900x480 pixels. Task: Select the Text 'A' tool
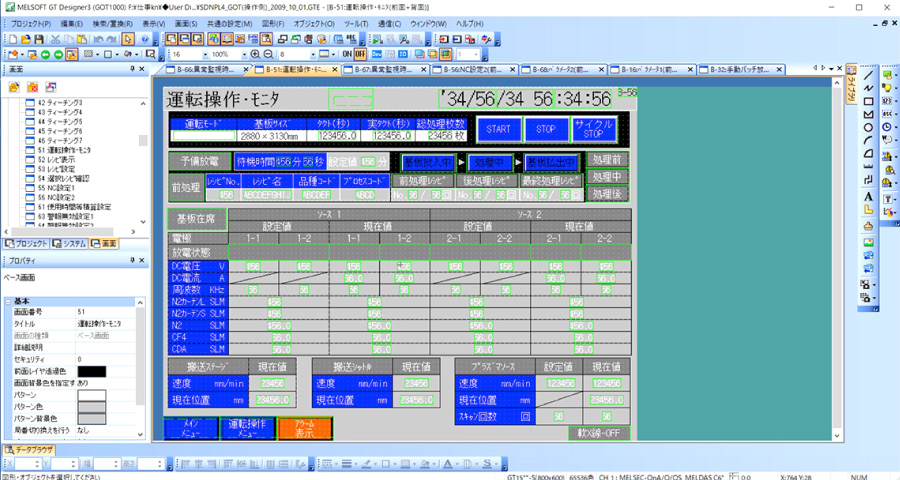(x=868, y=196)
